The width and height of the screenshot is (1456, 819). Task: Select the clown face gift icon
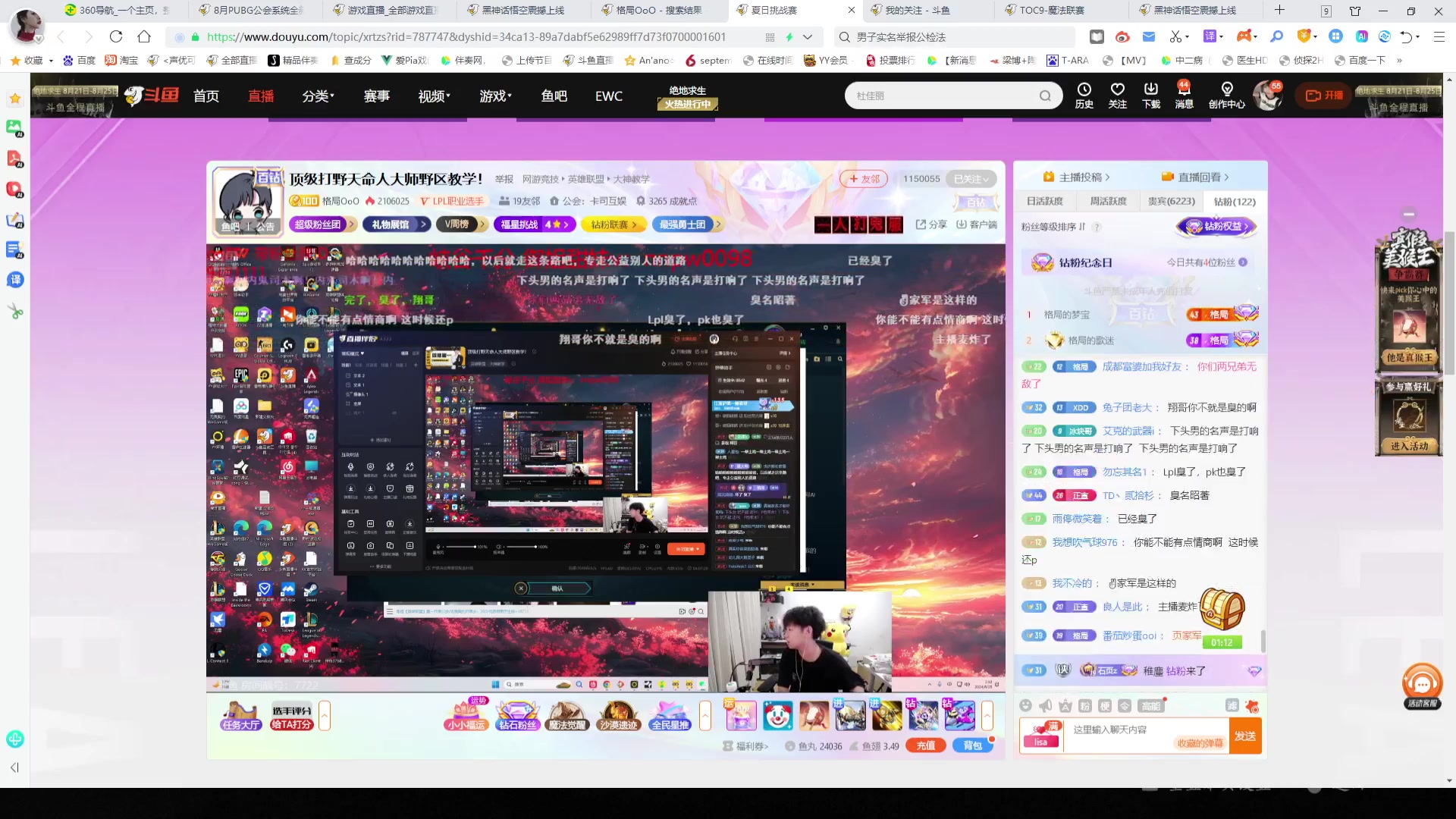(777, 716)
